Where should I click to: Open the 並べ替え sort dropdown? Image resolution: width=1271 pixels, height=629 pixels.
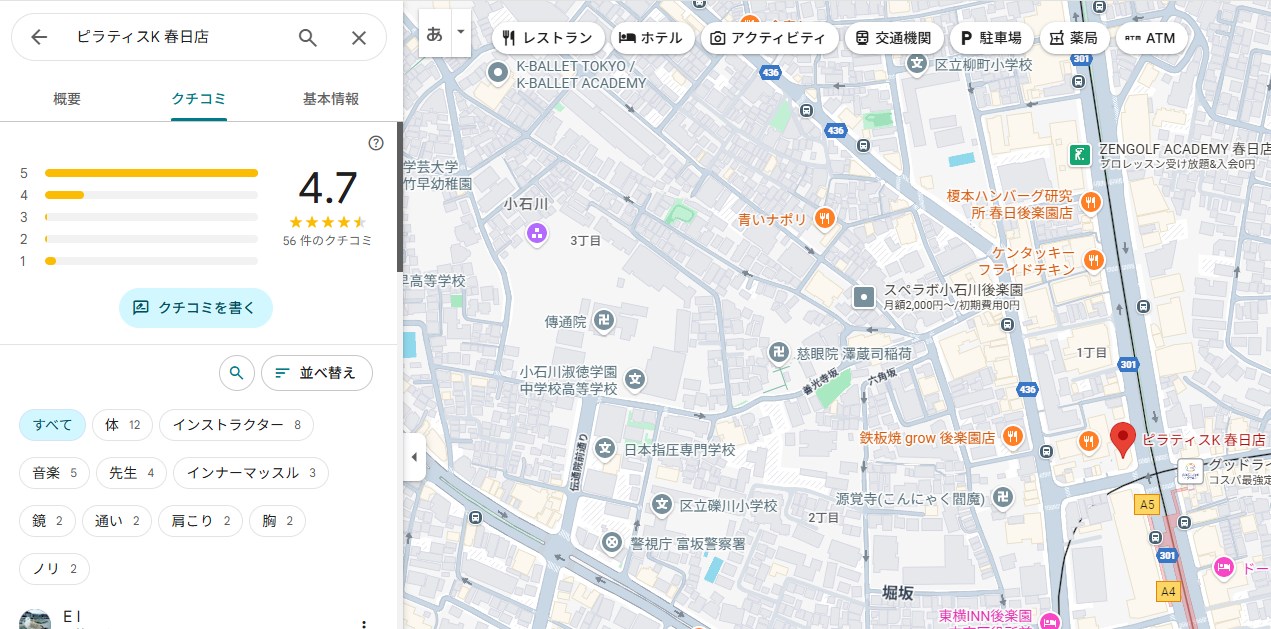(x=316, y=373)
